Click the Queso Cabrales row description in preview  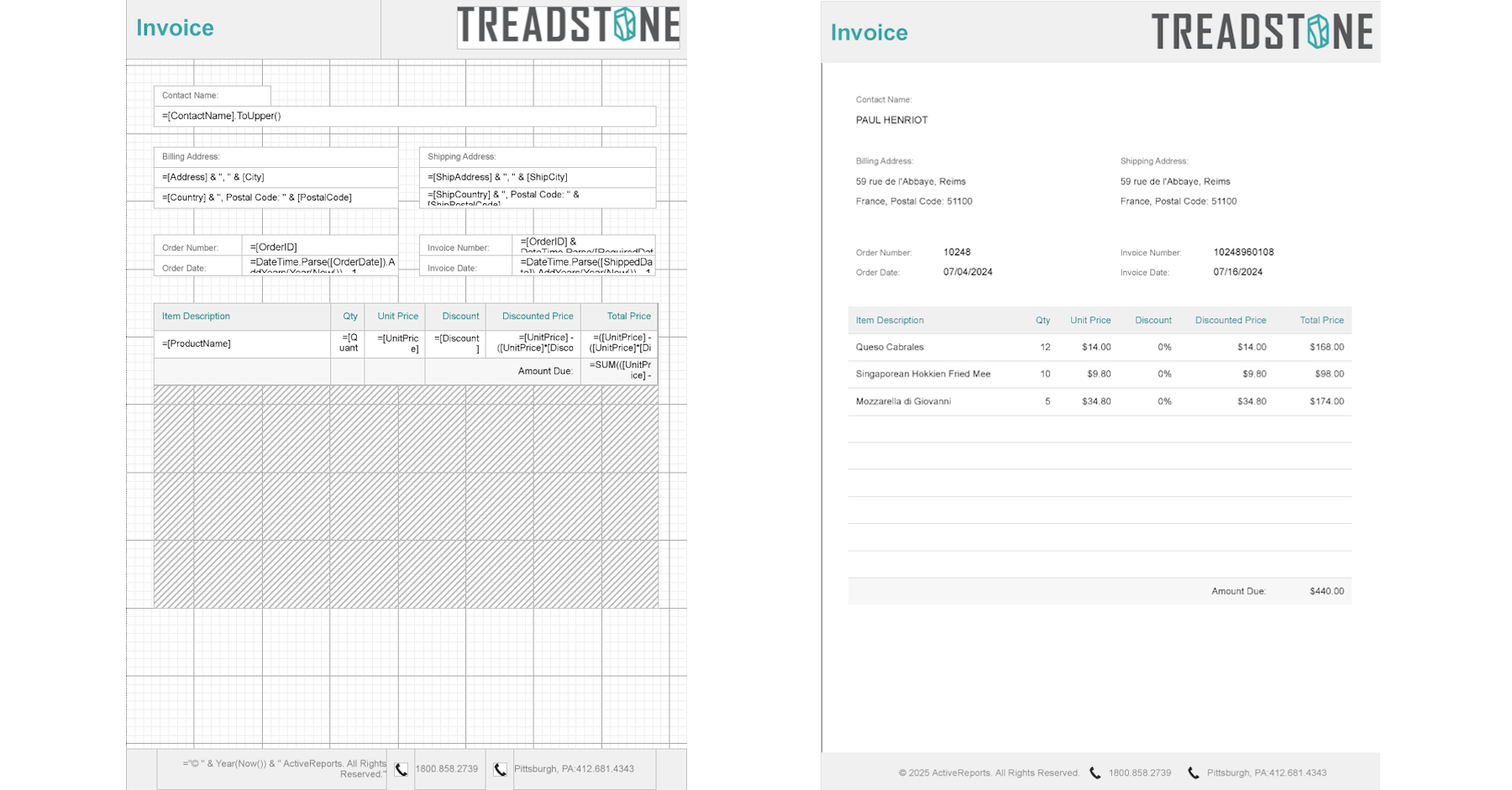tap(890, 347)
